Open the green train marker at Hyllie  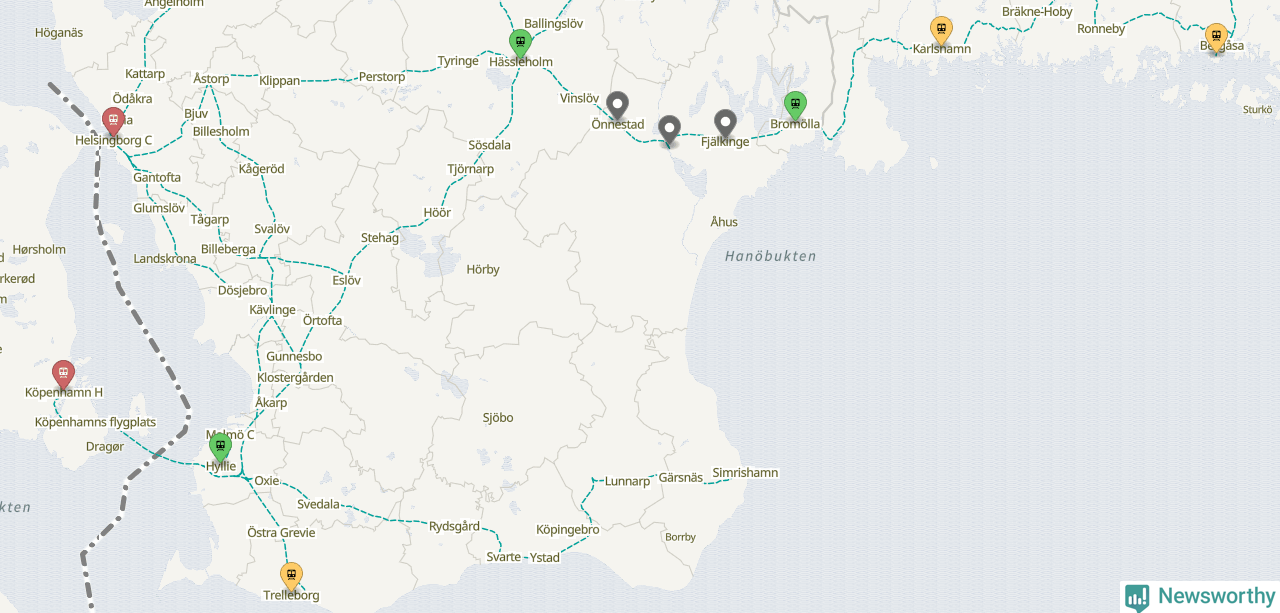(x=220, y=447)
